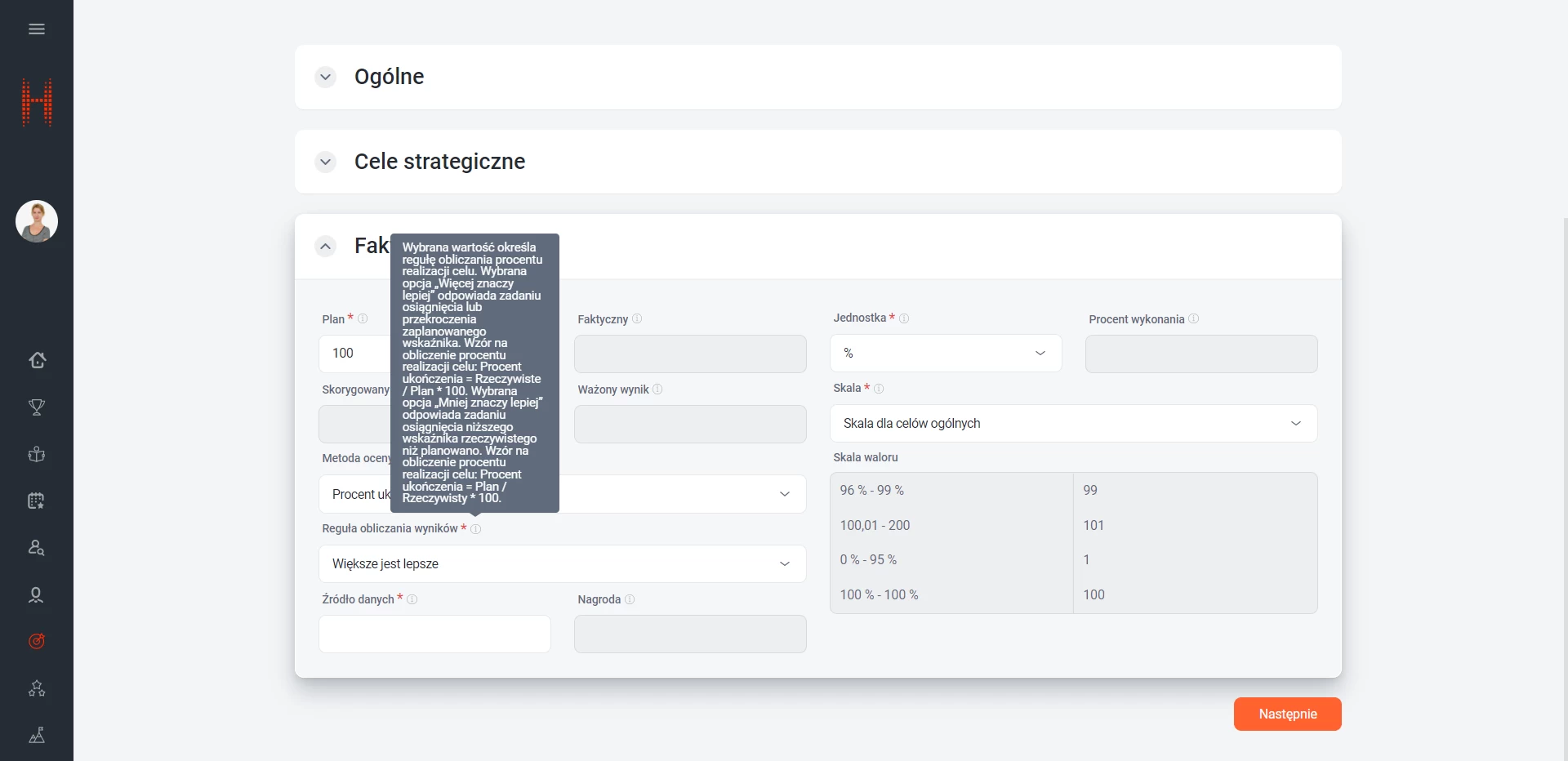Viewport: 1568px width, 761px height.
Task: Open the Jednostka percent dropdown
Action: pyautogui.click(x=945, y=354)
